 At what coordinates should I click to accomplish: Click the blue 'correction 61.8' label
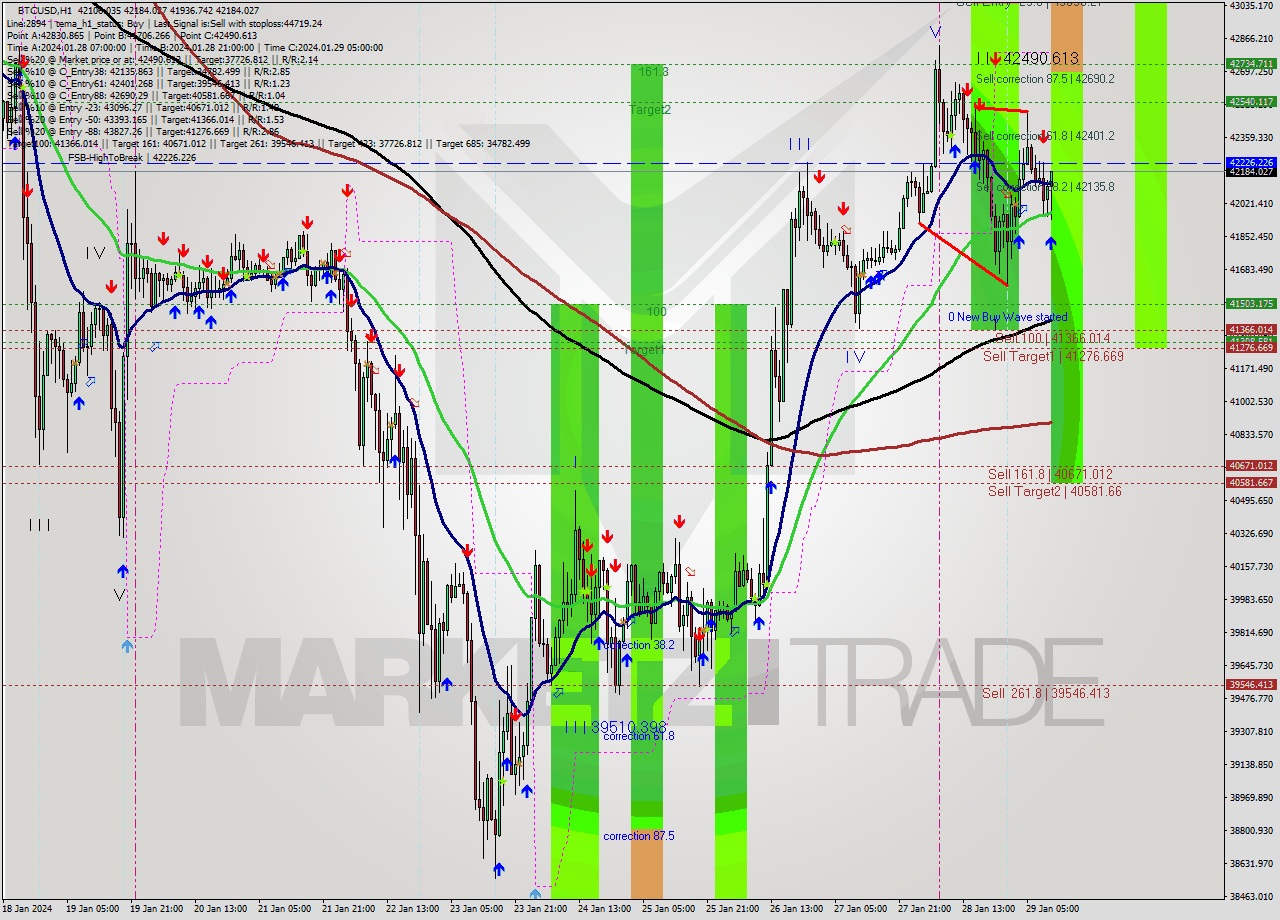(x=639, y=736)
